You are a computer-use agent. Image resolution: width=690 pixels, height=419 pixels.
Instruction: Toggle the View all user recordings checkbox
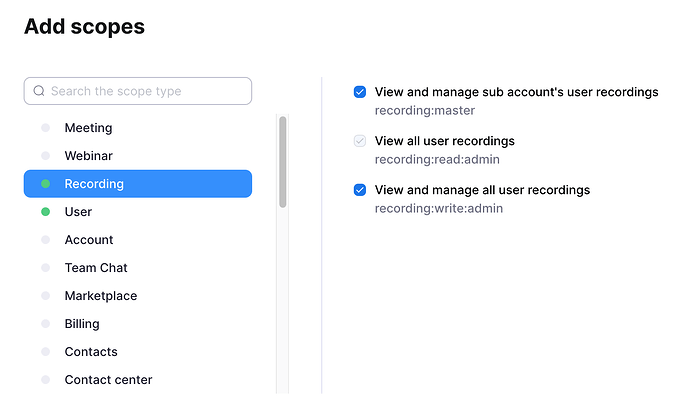360,141
